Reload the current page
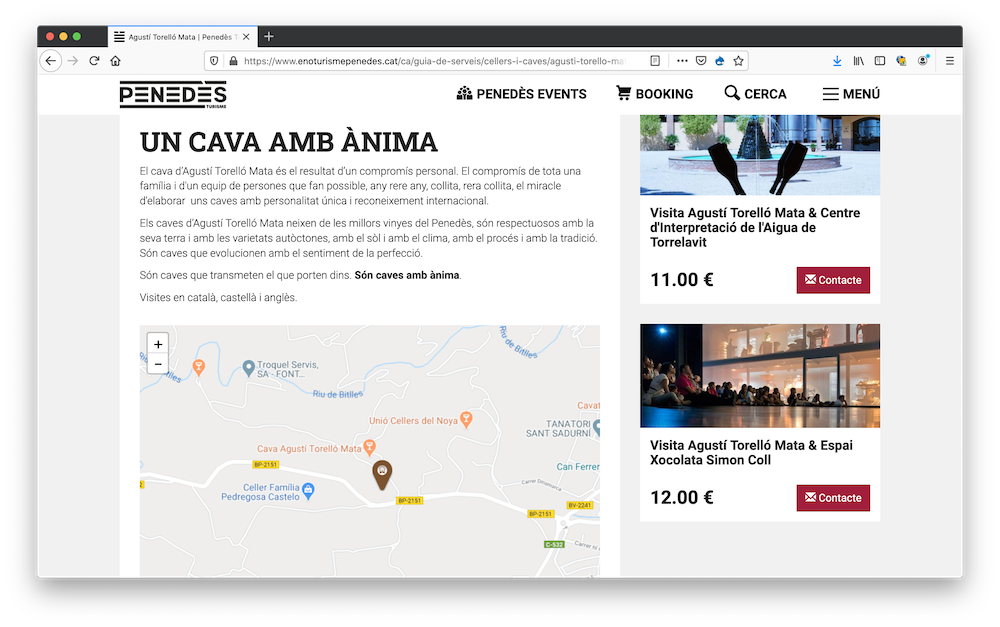The height and width of the screenshot is (627, 1000). (x=94, y=61)
